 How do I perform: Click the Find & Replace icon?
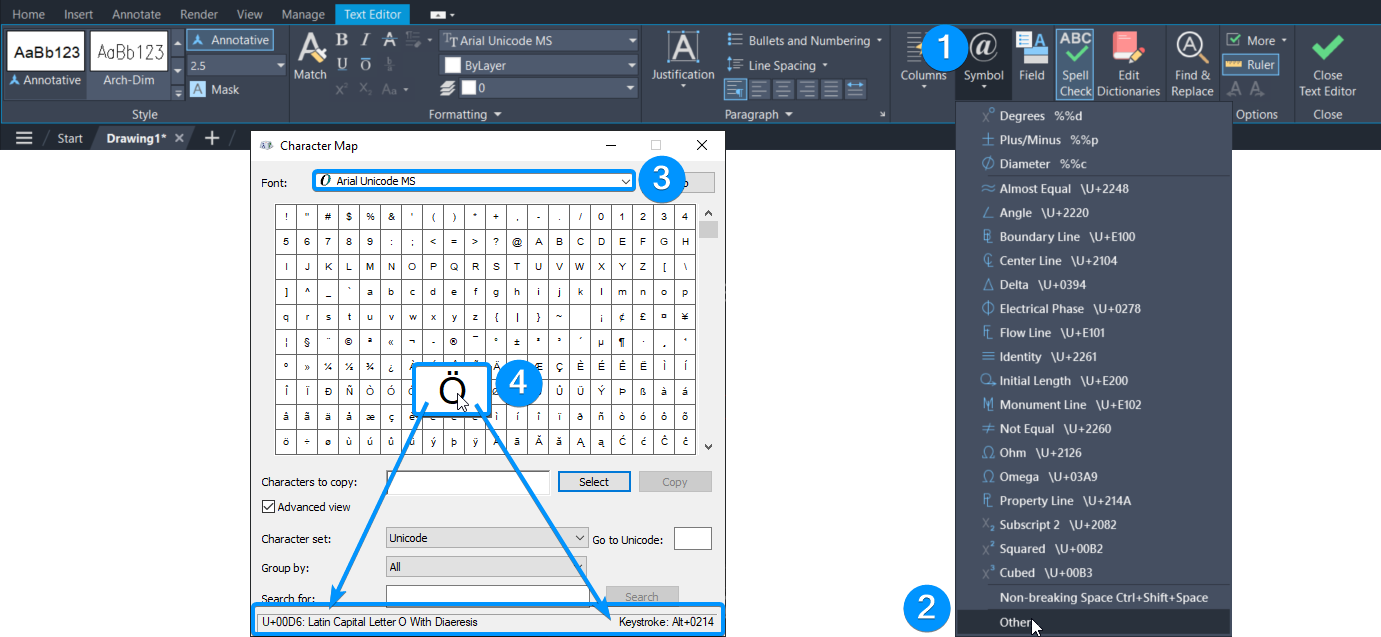(1190, 60)
